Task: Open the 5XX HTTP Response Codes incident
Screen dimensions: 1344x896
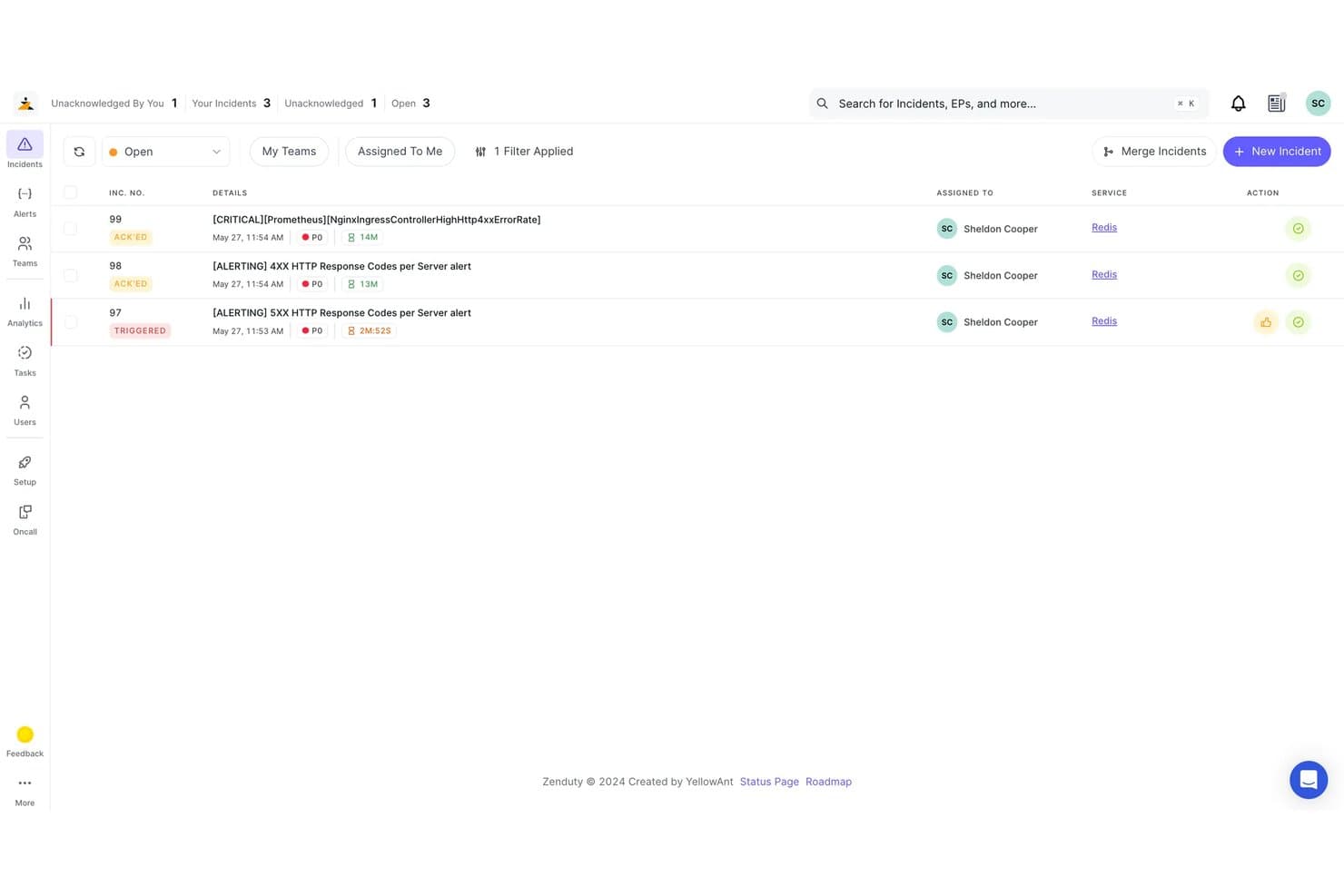Action: [341, 313]
